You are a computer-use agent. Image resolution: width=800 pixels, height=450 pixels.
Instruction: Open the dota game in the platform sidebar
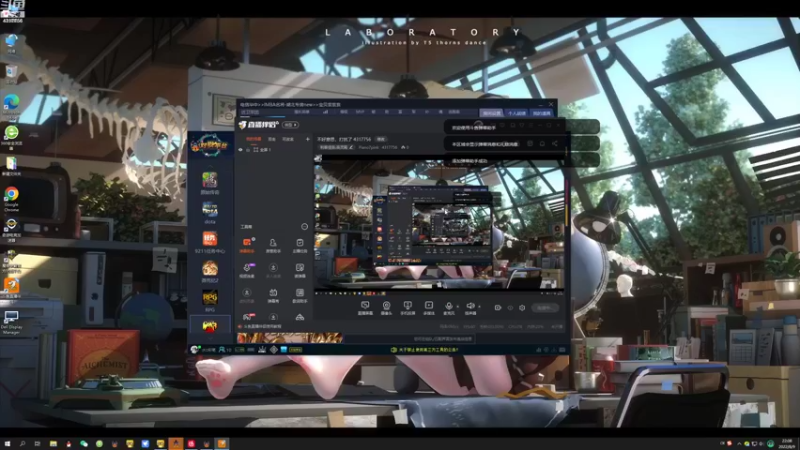(210, 212)
